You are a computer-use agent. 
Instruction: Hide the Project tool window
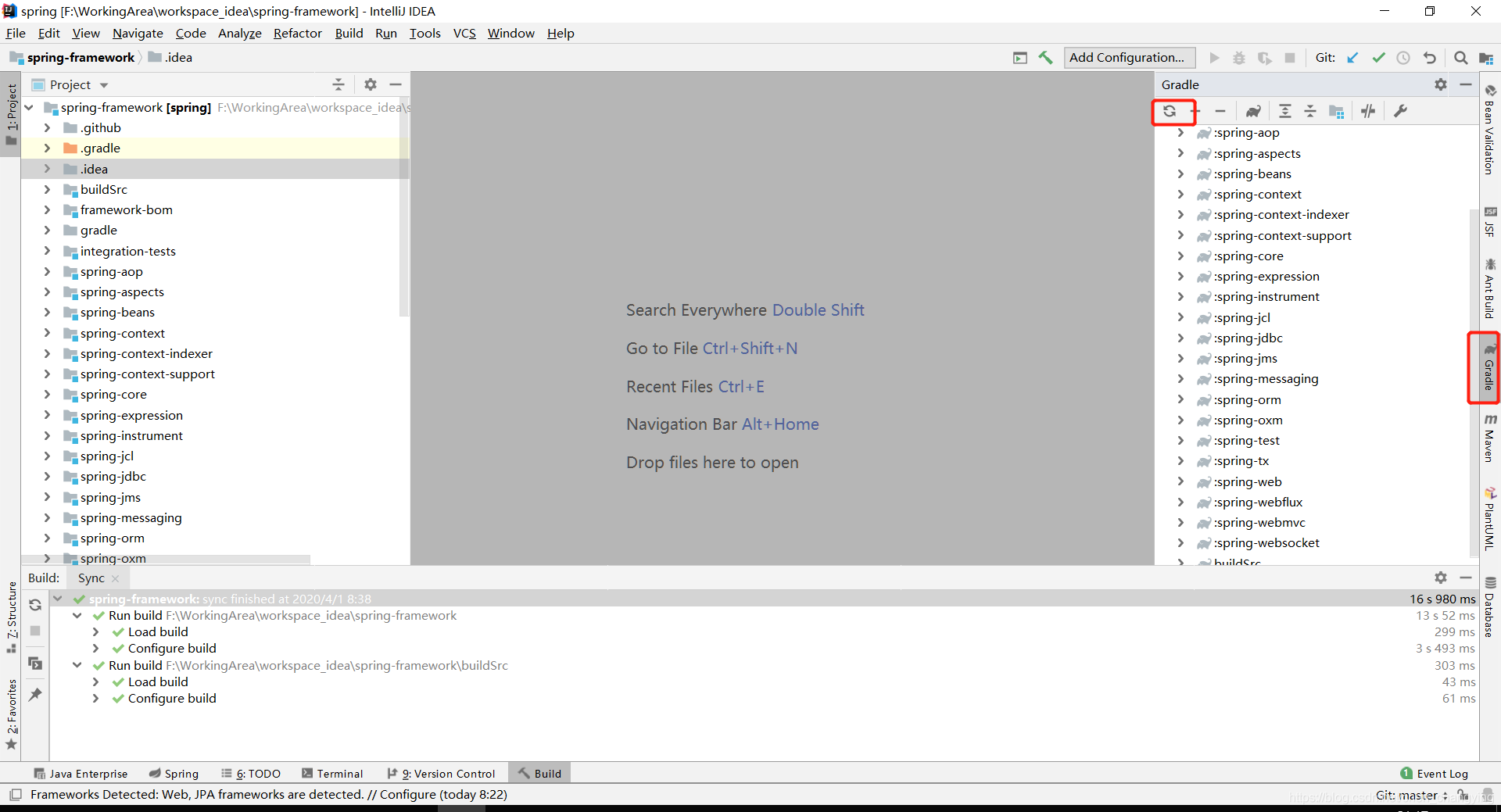pos(396,84)
